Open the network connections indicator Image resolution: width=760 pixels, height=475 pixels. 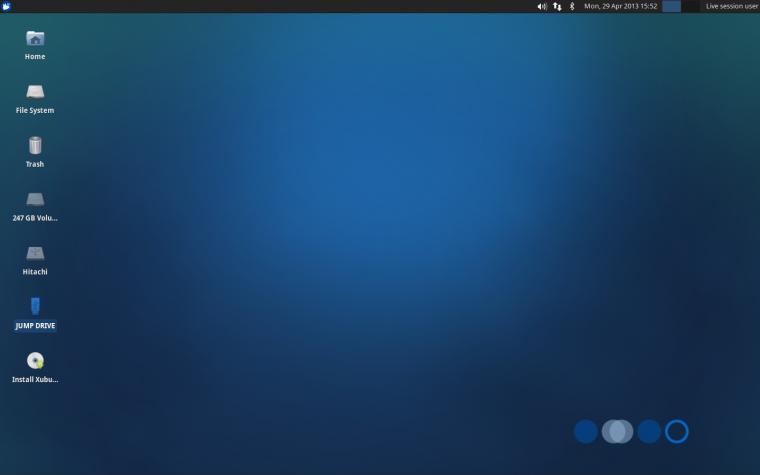tap(557, 6)
